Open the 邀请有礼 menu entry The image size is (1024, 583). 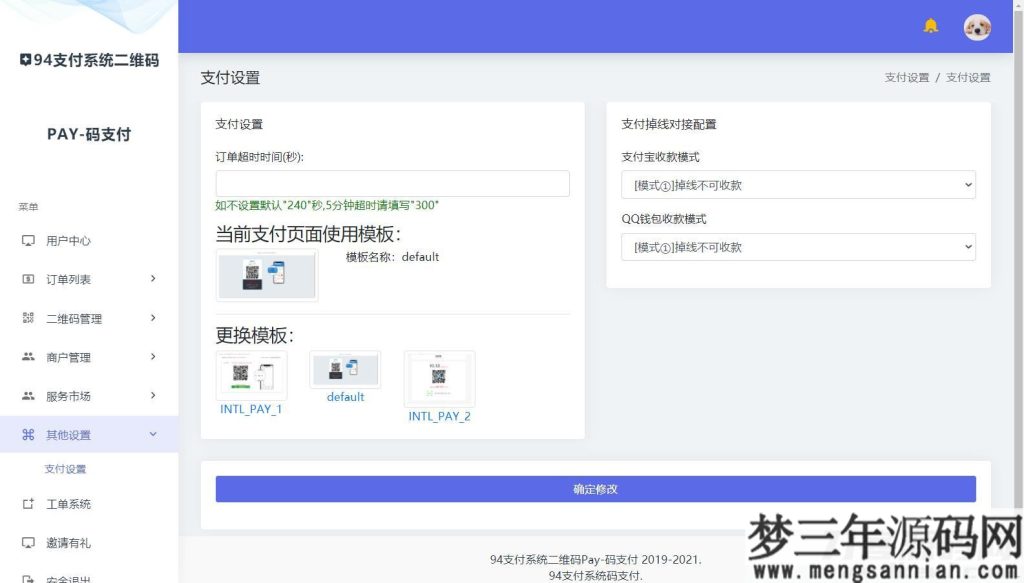tap(30, 542)
